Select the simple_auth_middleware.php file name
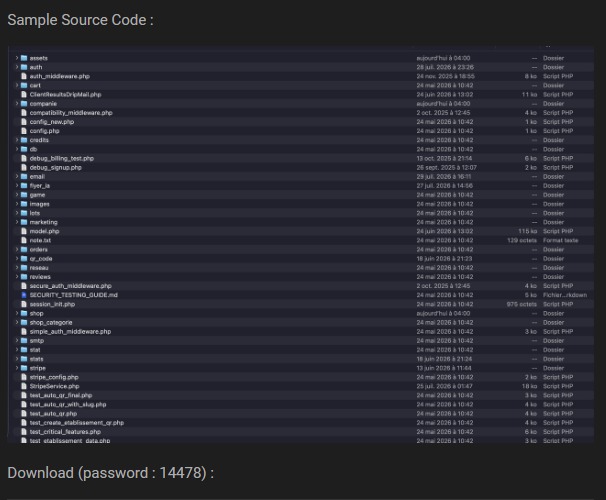 70,332
